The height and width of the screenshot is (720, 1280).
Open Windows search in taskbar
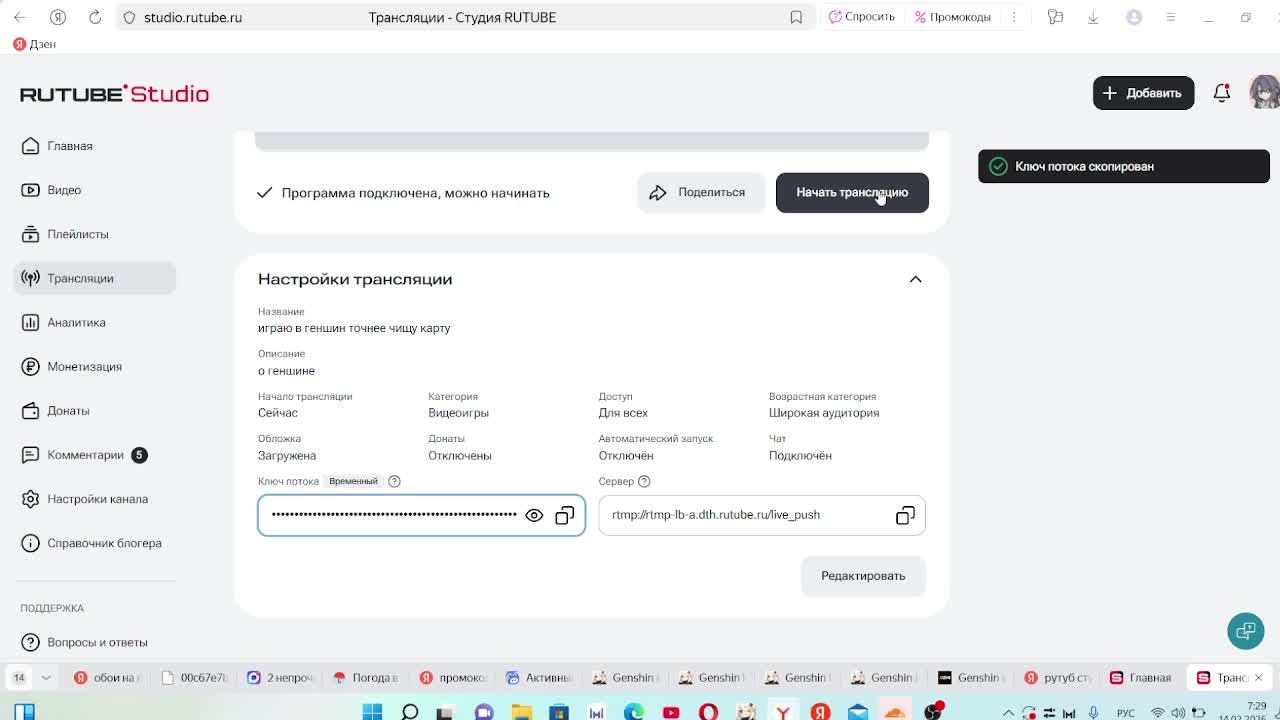409,712
